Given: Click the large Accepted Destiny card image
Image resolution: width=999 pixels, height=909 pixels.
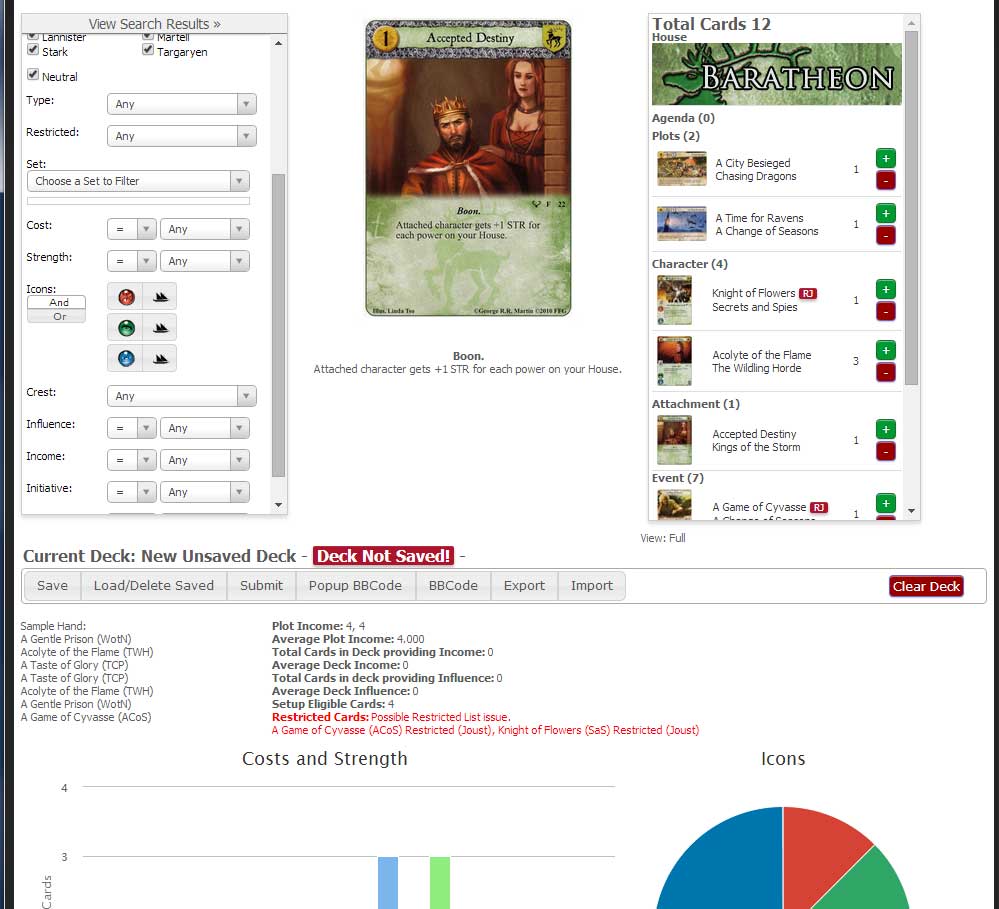Looking at the screenshot, I should [468, 168].
